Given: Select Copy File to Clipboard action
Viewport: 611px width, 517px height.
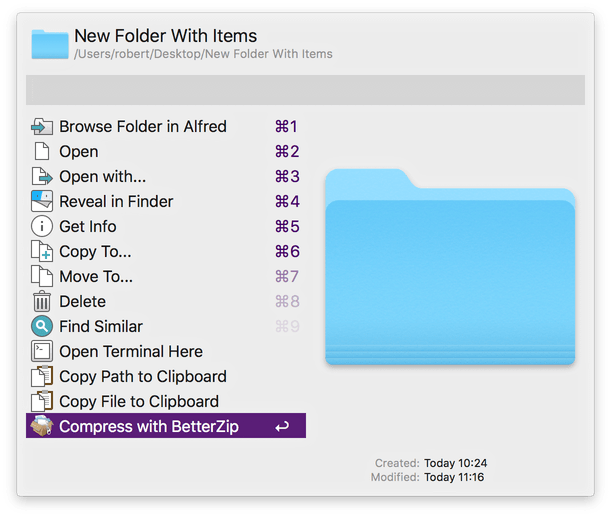Looking at the screenshot, I should click(x=139, y=402).
